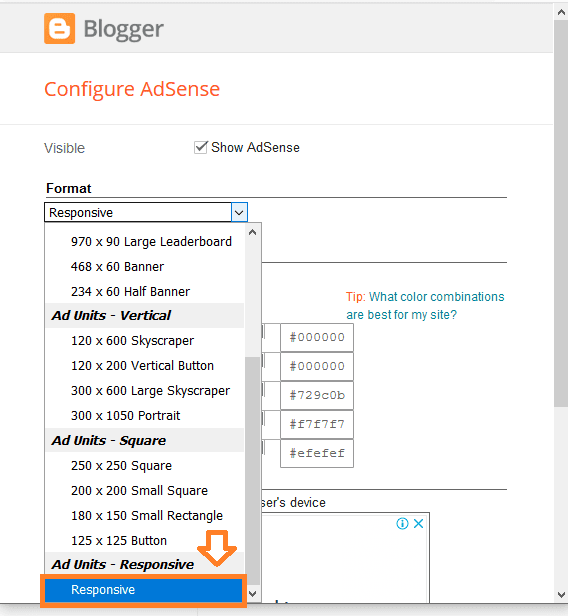Click the #f7f7f7 color field
The height and width of the screenshot is (616, 568).
click(x=317, y=425)
